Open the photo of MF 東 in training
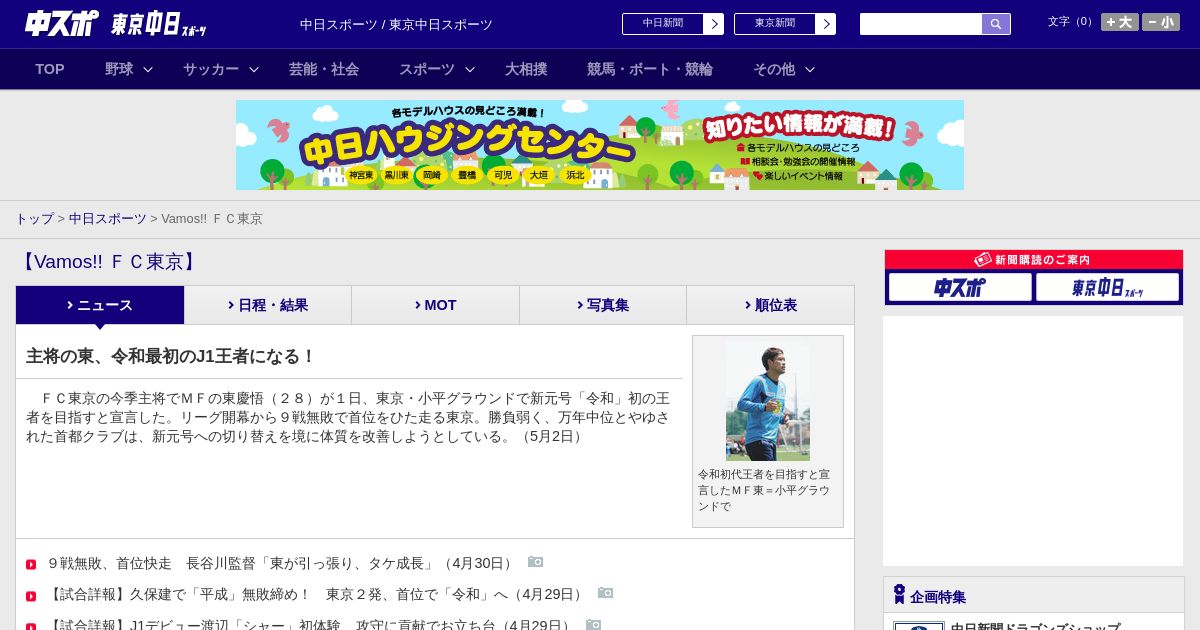 coord(768,401)
